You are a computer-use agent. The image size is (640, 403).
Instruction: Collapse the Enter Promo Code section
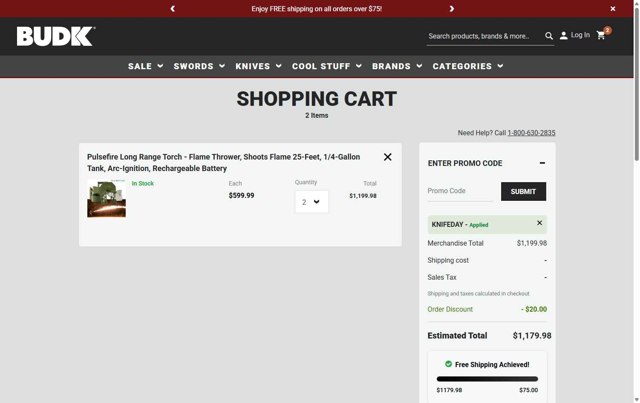click(x=542, y=163)
